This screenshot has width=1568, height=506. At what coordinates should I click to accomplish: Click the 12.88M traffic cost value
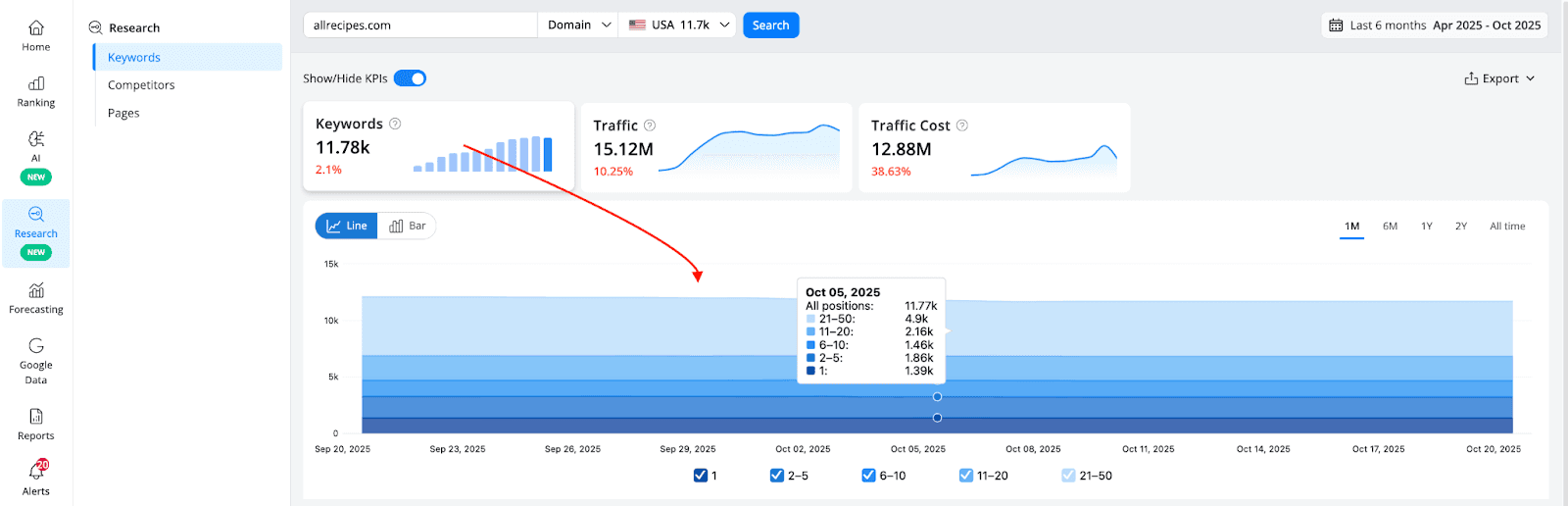coord(902,149)
